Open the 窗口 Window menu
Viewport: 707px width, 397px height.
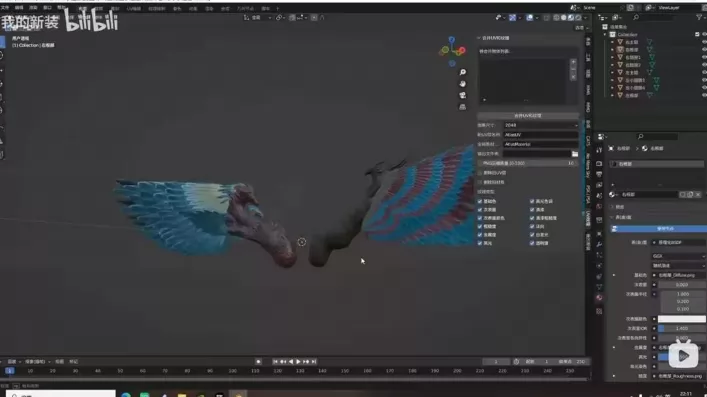pyautogui.click(x=47, y=8)
